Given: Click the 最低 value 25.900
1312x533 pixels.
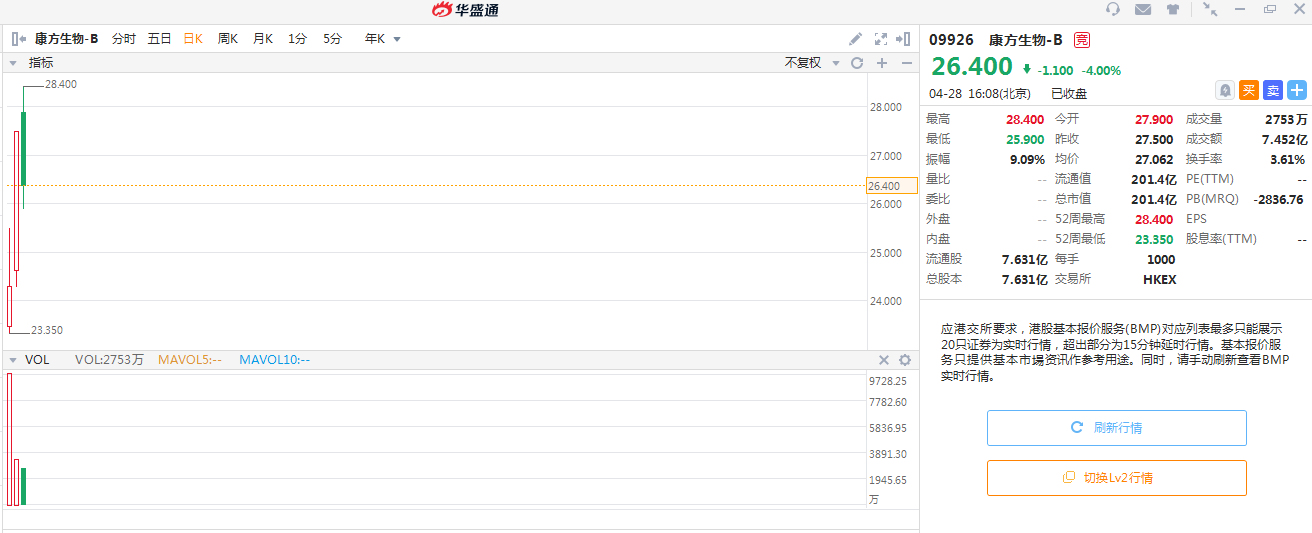Looking at the screenshot, I should tap(1025, 139).
